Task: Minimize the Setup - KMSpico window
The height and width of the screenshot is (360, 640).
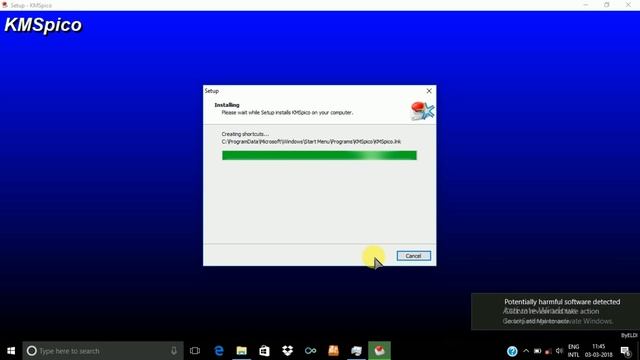Action: coord(586,5)
